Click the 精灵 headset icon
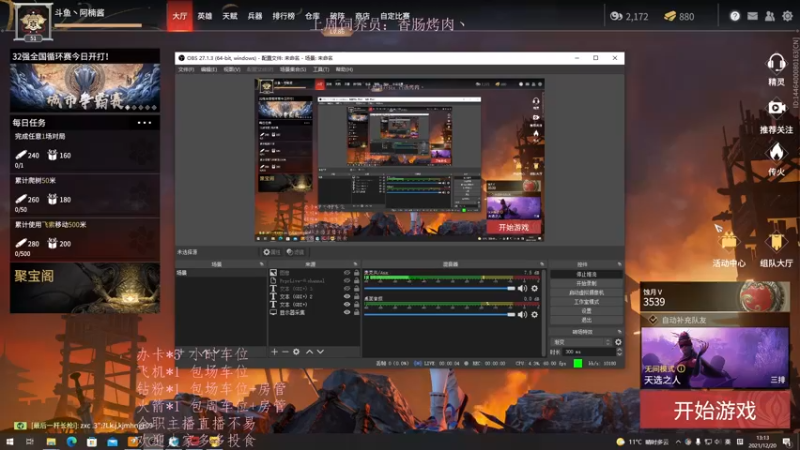Viewport: 800px width, 450px height. (776, 64)
